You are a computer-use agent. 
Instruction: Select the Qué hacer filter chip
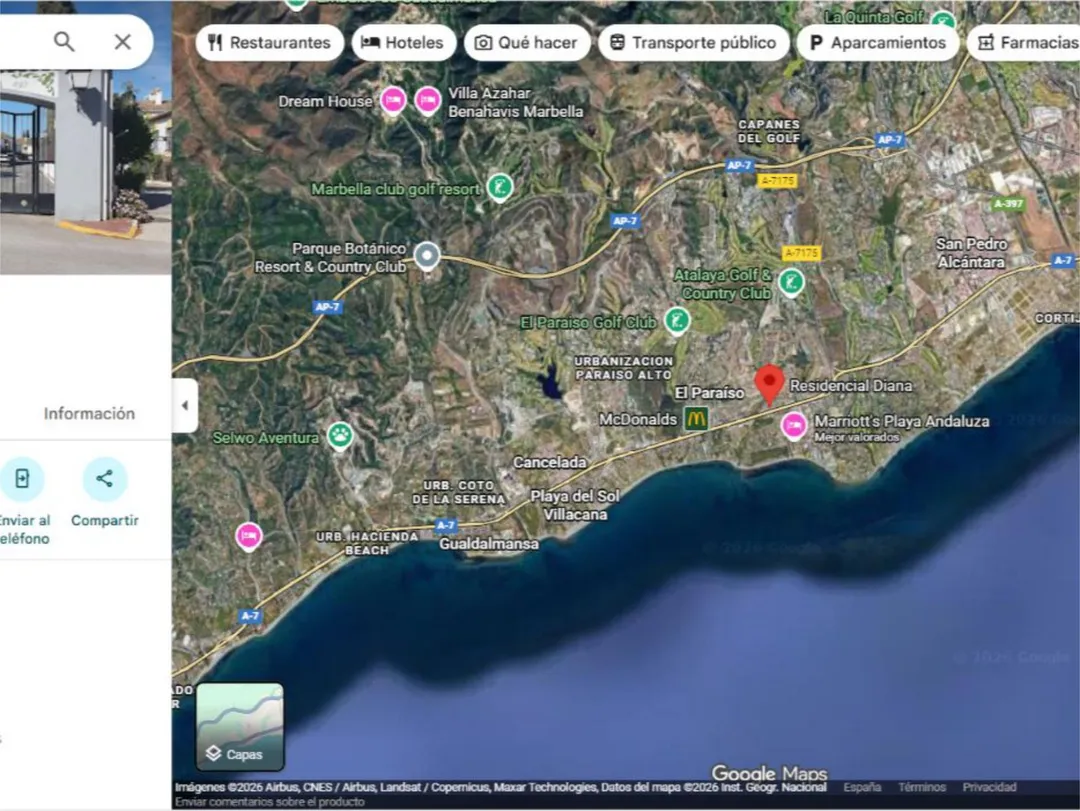(x=527, y=43)
